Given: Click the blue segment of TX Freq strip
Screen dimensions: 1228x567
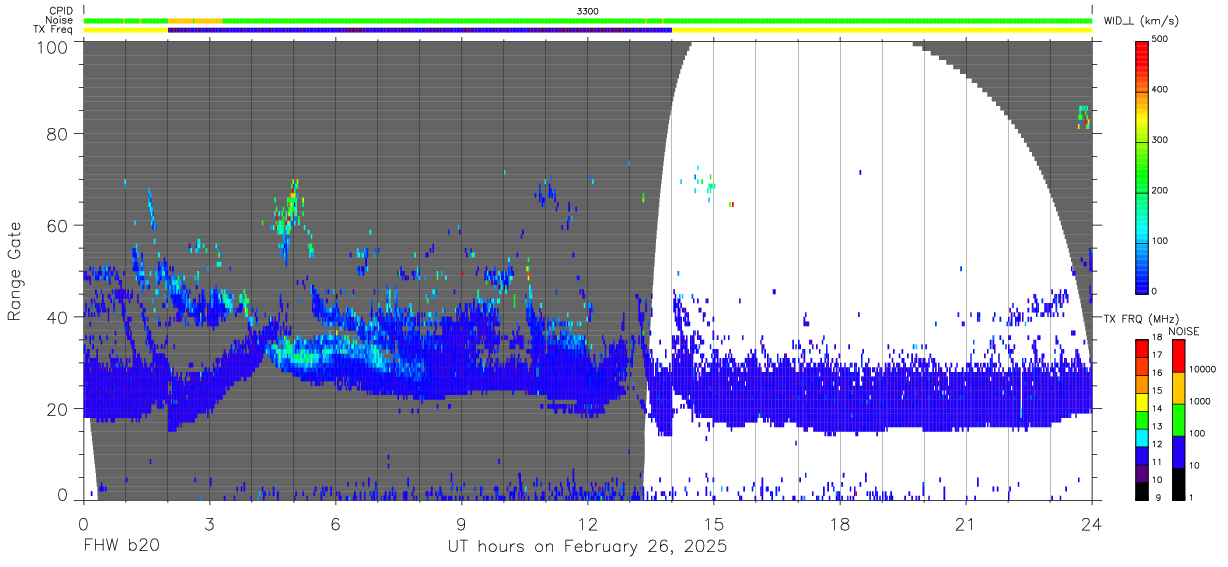Looking at the screenshot, I should pos(420,30).
